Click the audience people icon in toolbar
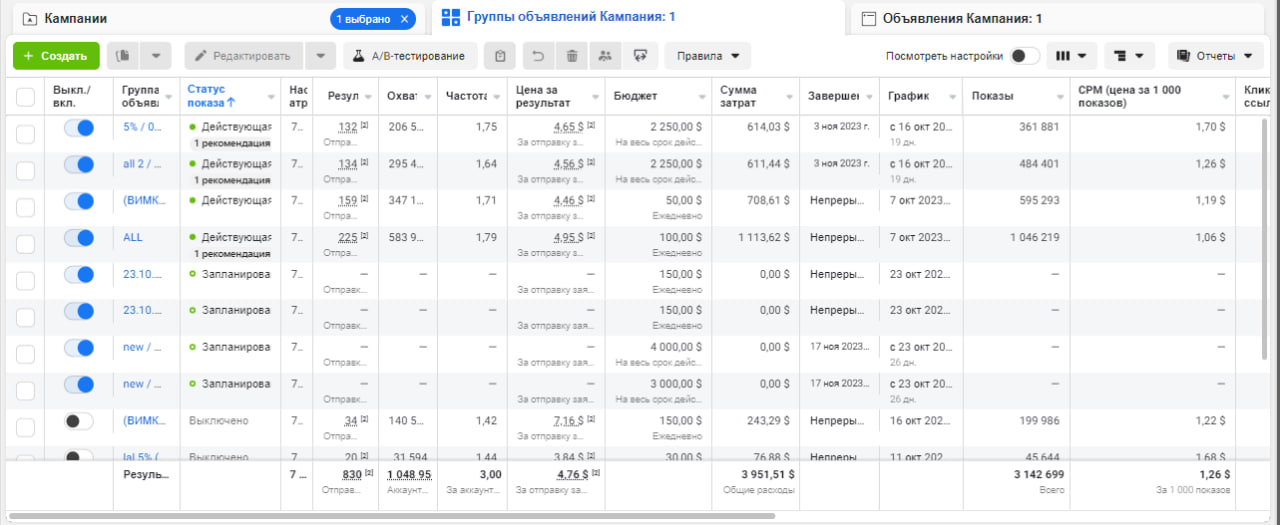Screen dimensions: 1280x525 coord(604,56)
